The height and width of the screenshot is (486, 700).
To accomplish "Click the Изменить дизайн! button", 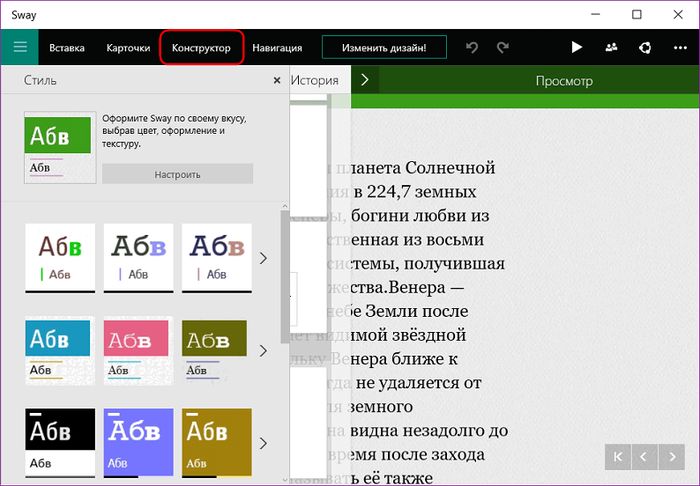I will [384, 47].
